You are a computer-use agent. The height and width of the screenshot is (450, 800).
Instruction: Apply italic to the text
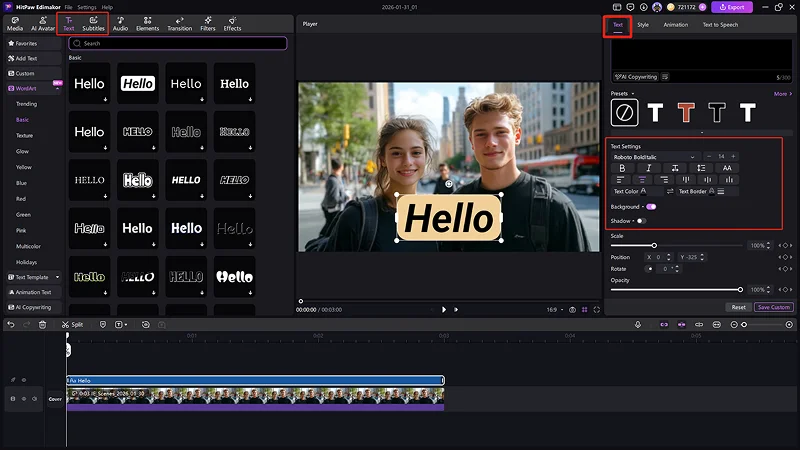648,168
